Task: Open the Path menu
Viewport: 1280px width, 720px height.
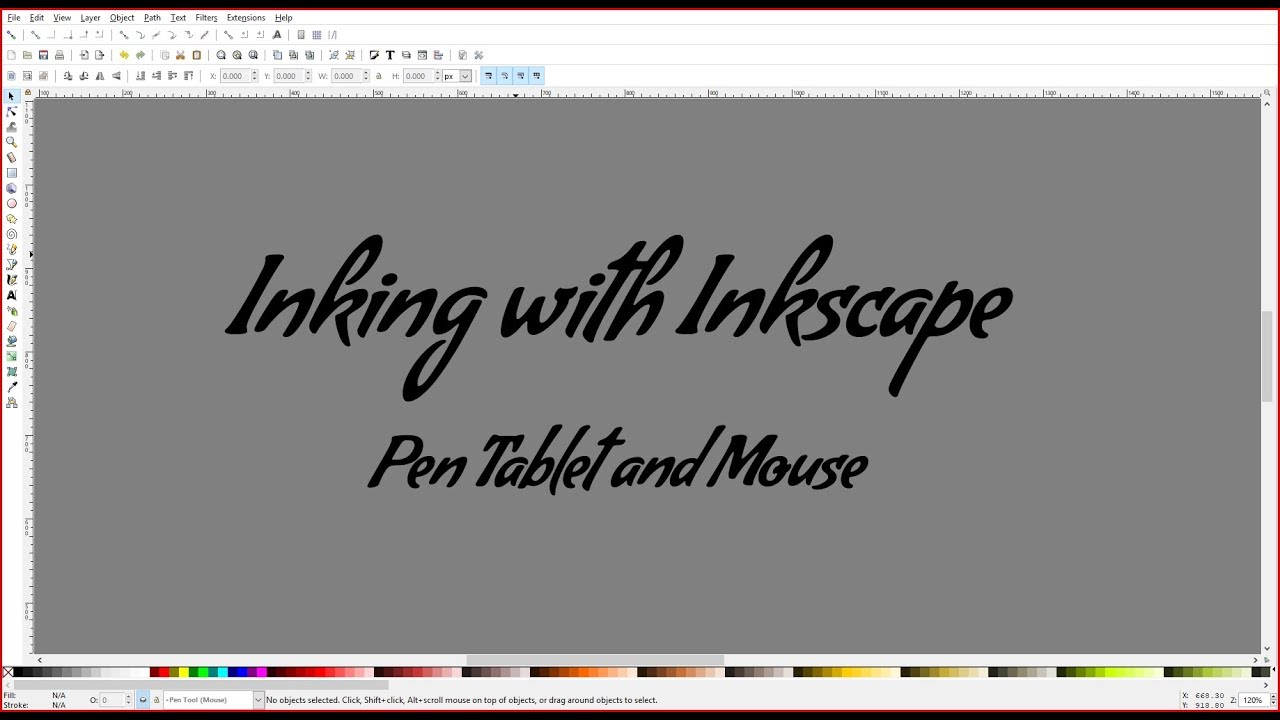Action: [x=152, y=17]
